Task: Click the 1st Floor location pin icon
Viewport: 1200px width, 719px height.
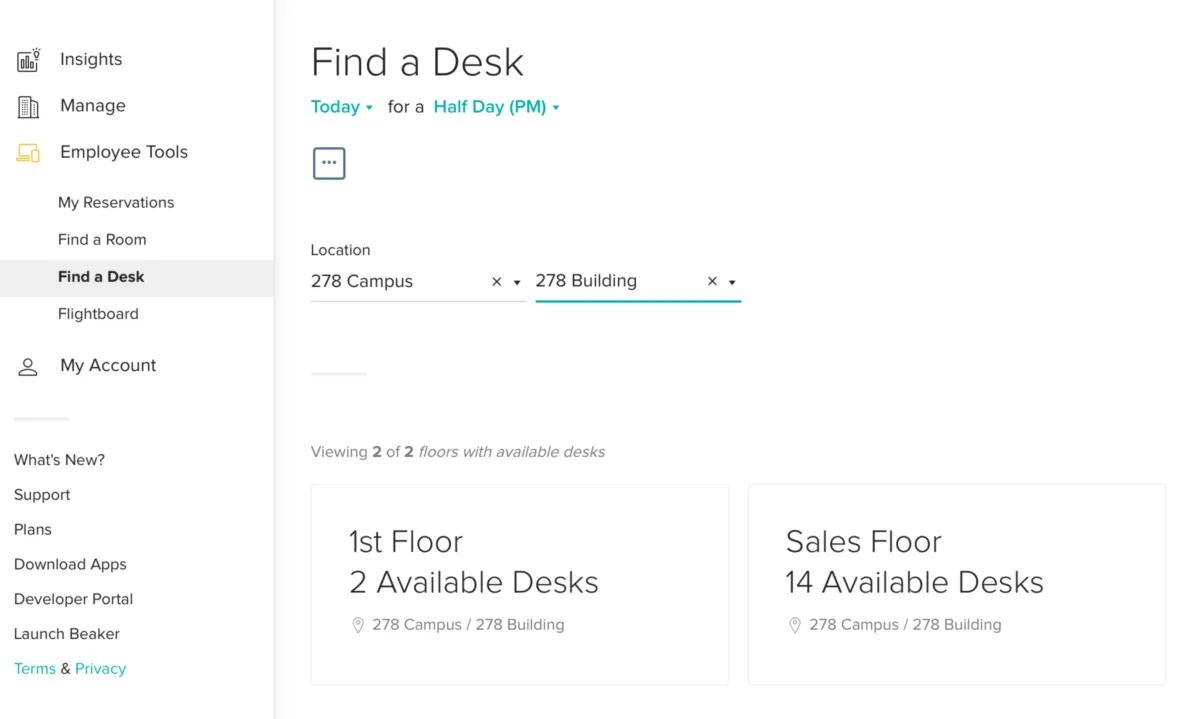Action: point(358,625)
